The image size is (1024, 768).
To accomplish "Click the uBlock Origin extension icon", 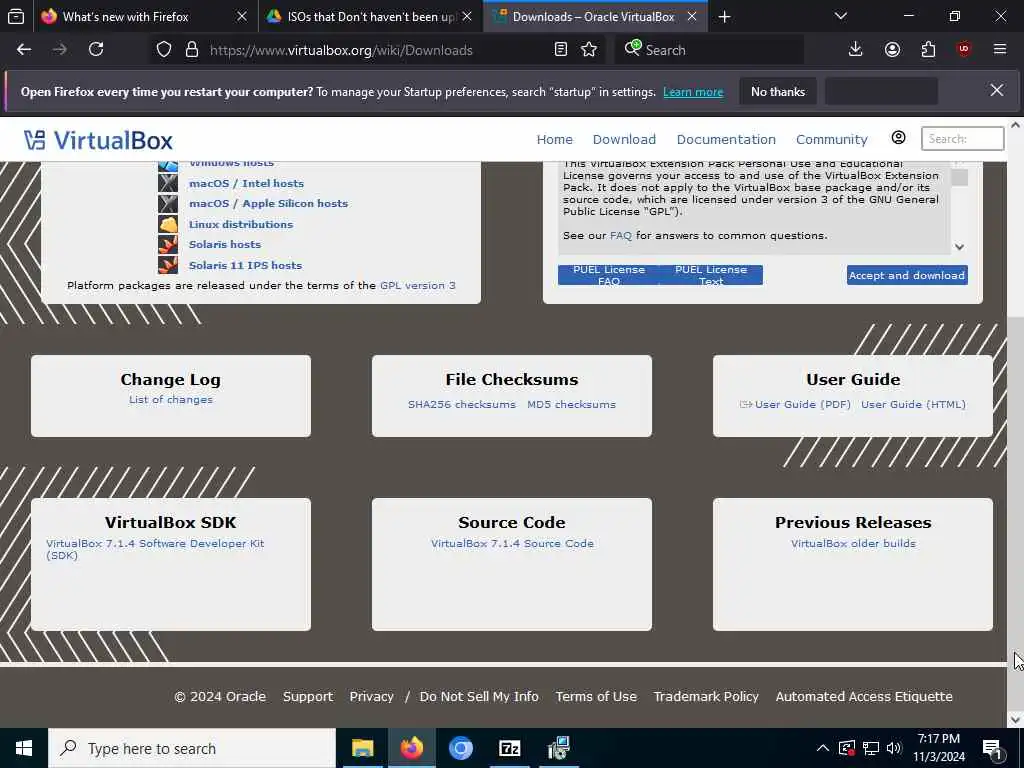I will (x=964, y=50).
